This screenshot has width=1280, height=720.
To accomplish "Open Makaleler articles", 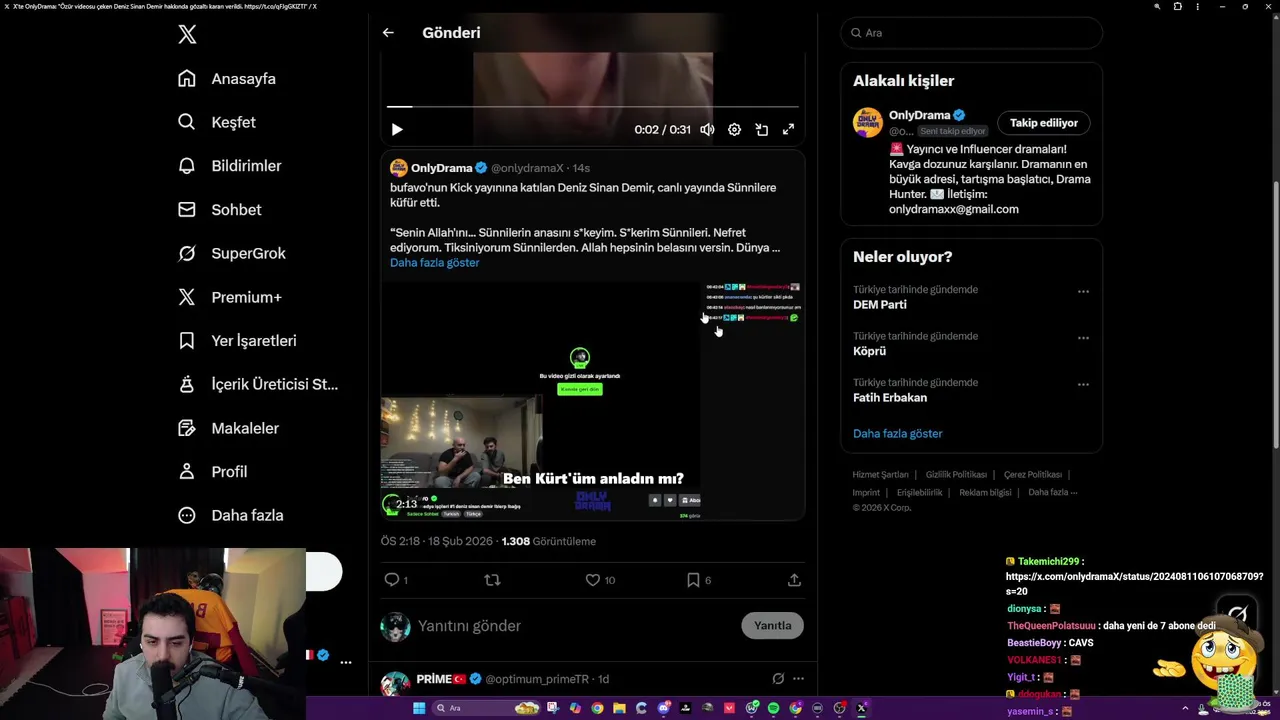I will click(229, 428).
